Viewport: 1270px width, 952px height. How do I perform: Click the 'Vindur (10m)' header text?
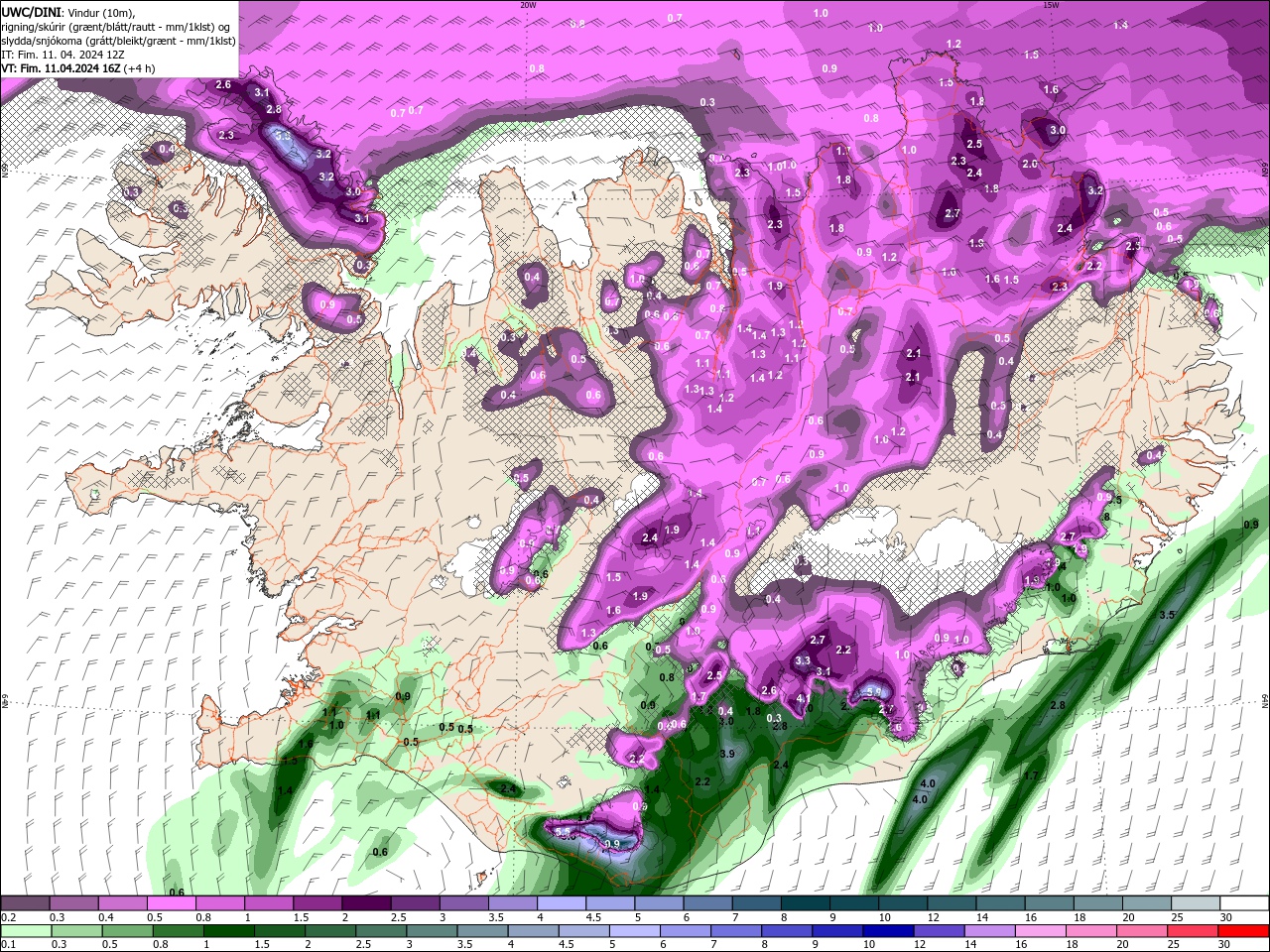(x=100, y=12)
